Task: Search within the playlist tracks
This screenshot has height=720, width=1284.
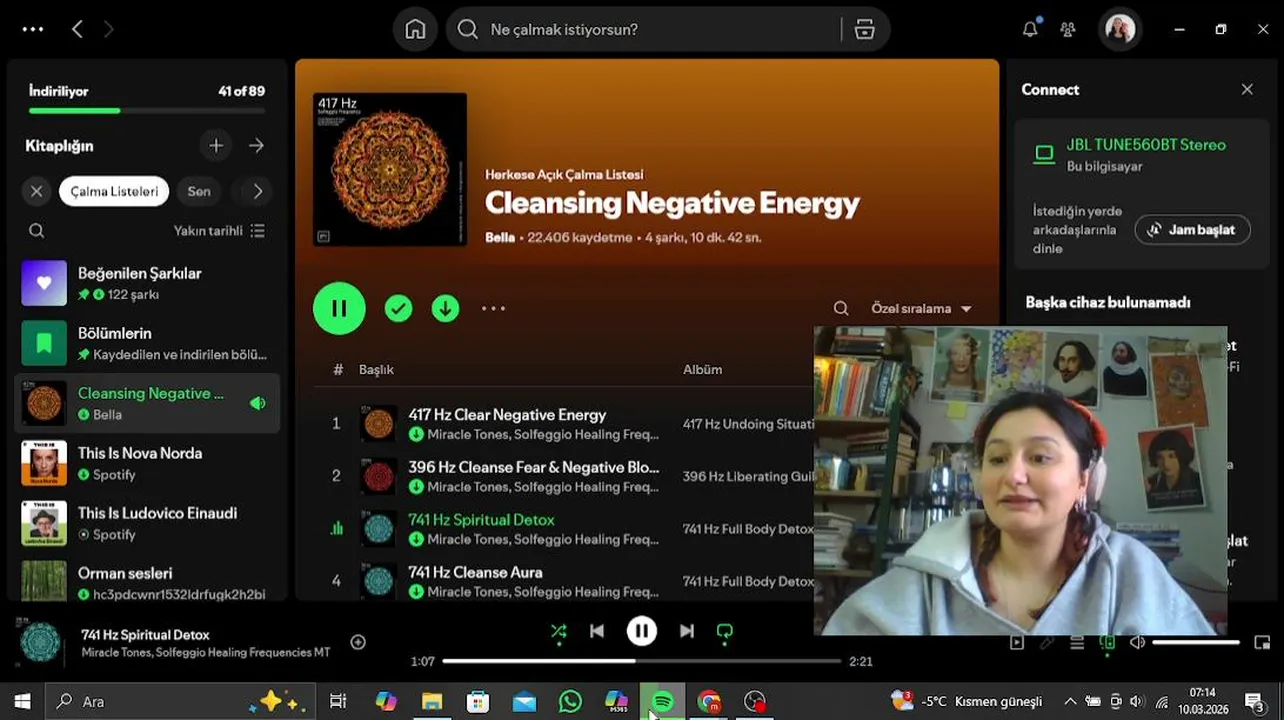Action: point(841,308)
